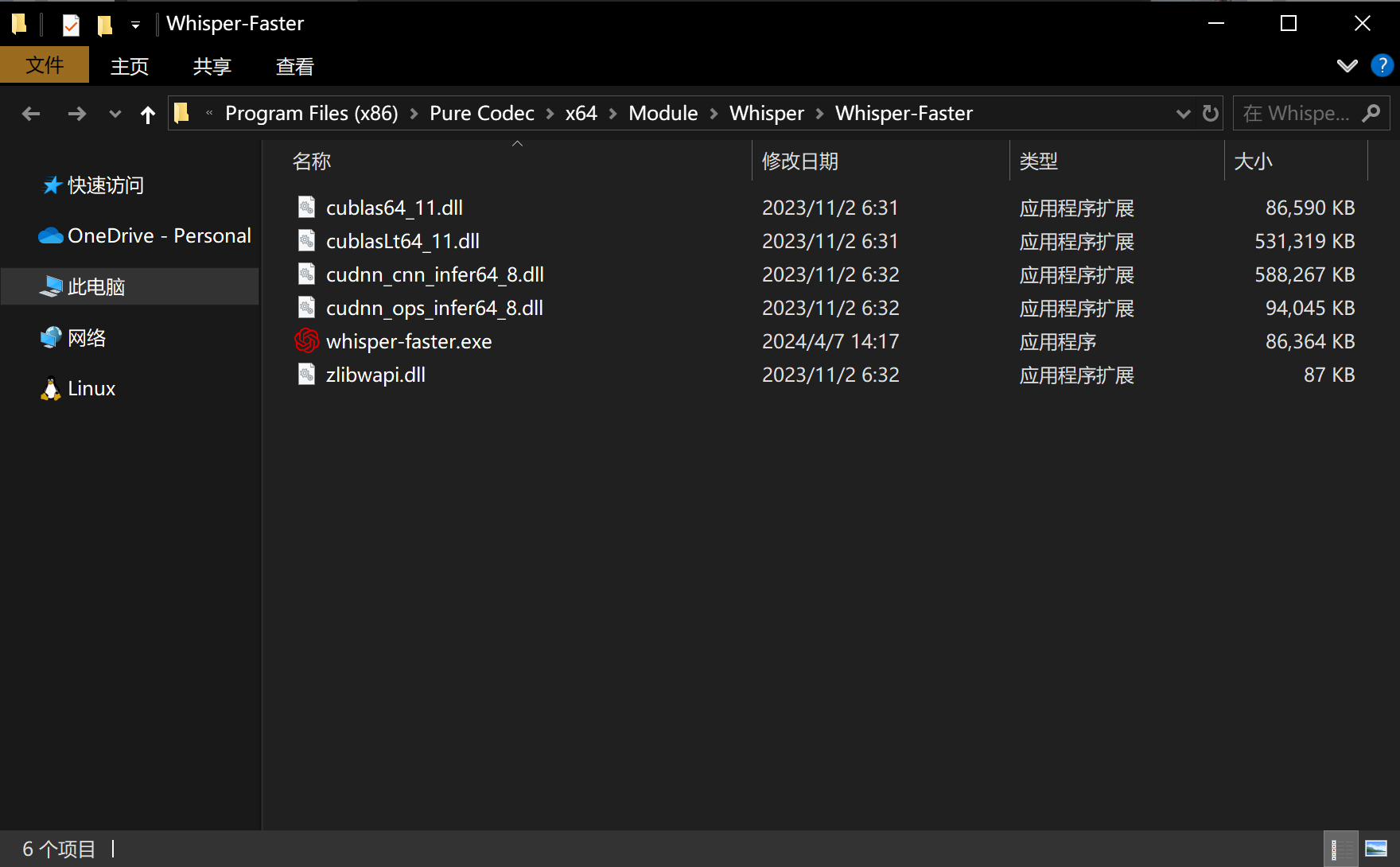Expand chevron after Module breadcrumb

pyautogui.click(x=714, y=114)
